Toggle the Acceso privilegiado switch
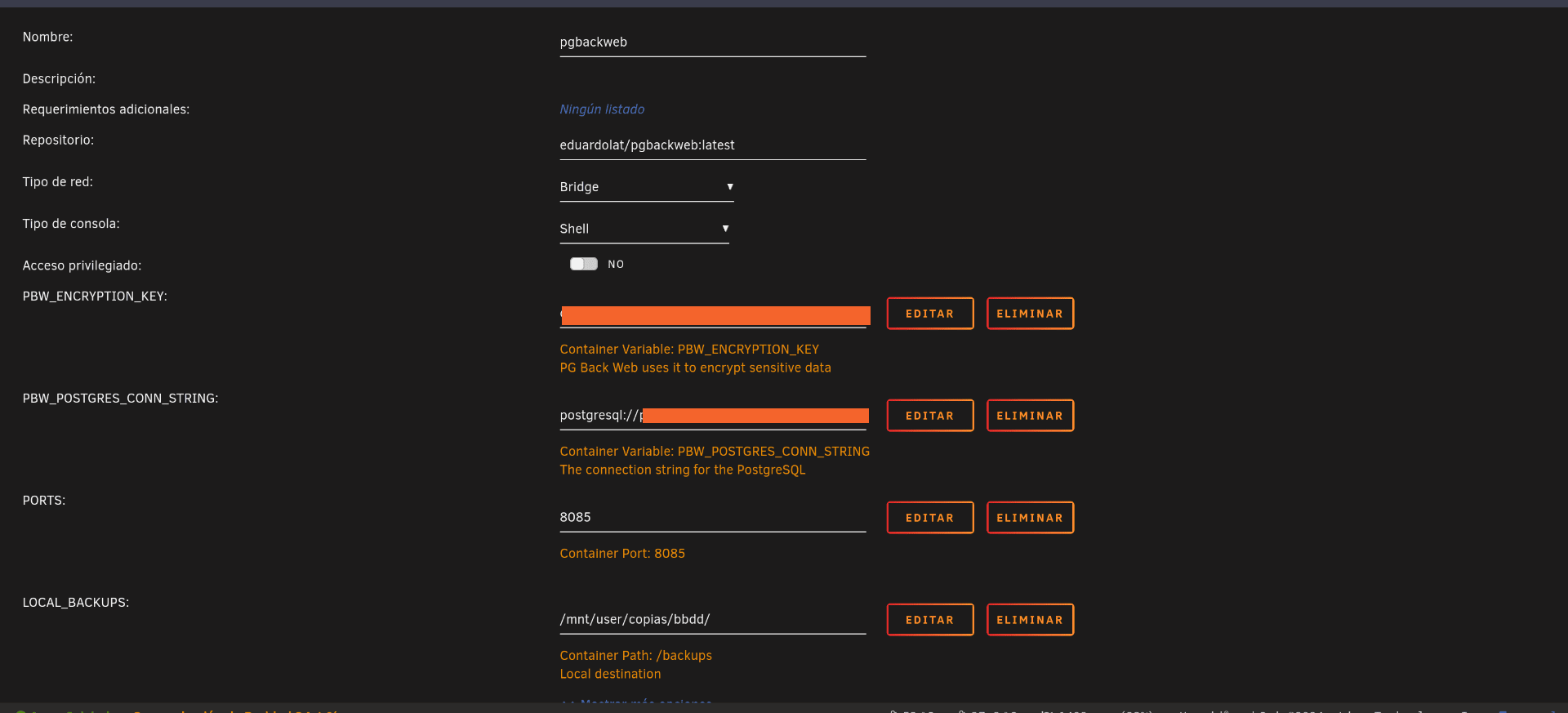 pyautogui.click(x=584, y=264)
